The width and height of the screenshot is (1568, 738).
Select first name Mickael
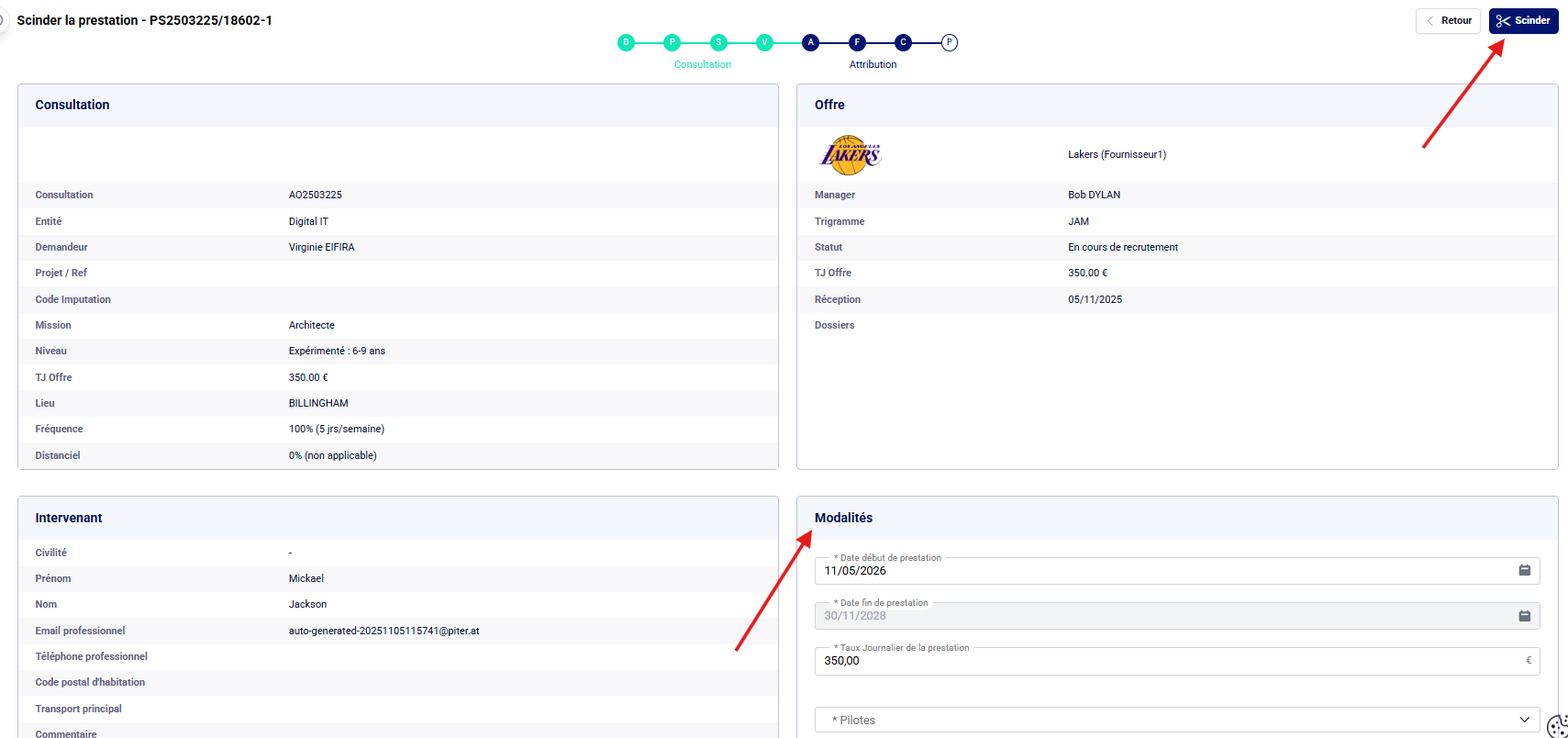point(306,578)
